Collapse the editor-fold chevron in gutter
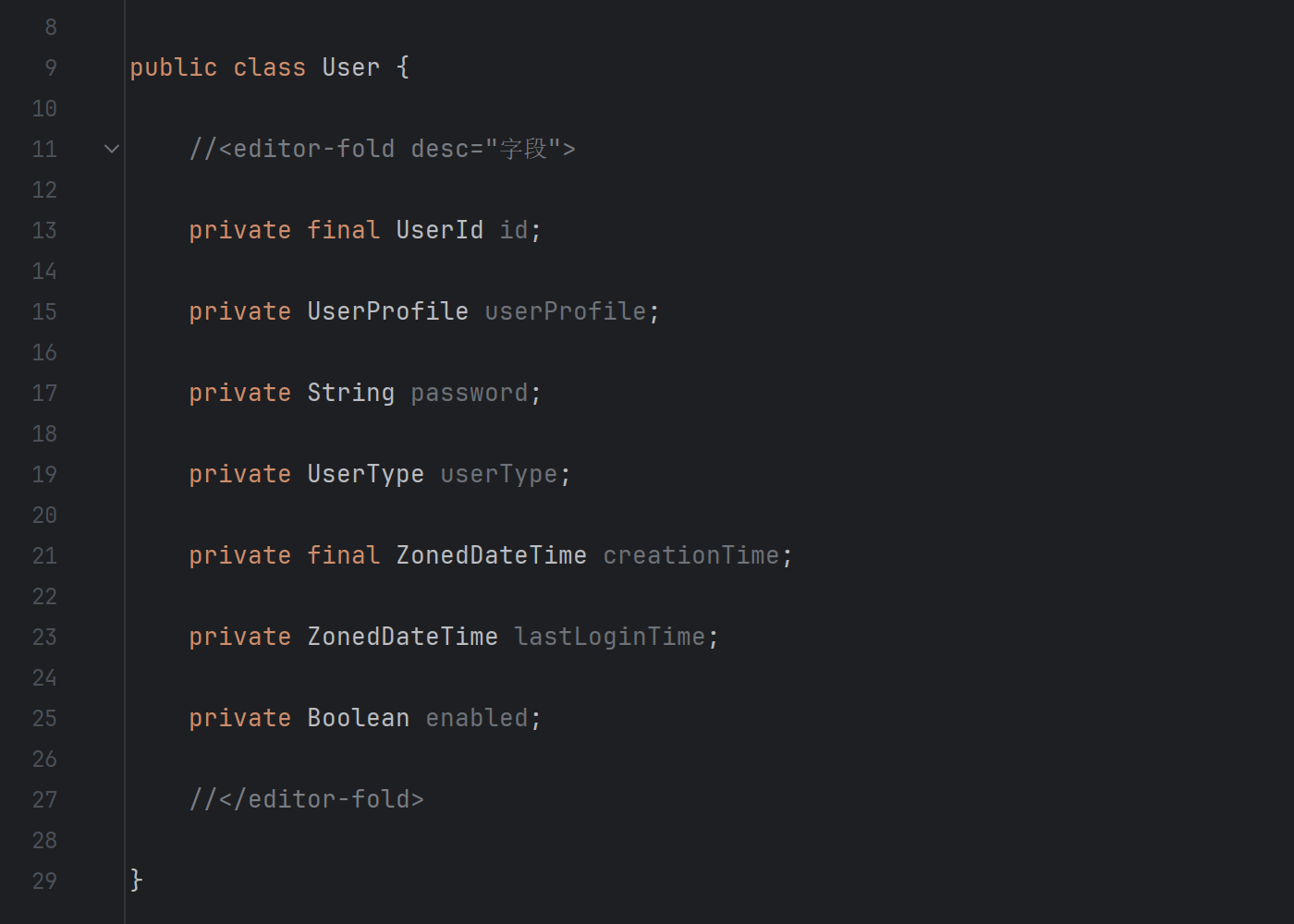This screenshot has height=924, width=1294. [x=112, y=149]
